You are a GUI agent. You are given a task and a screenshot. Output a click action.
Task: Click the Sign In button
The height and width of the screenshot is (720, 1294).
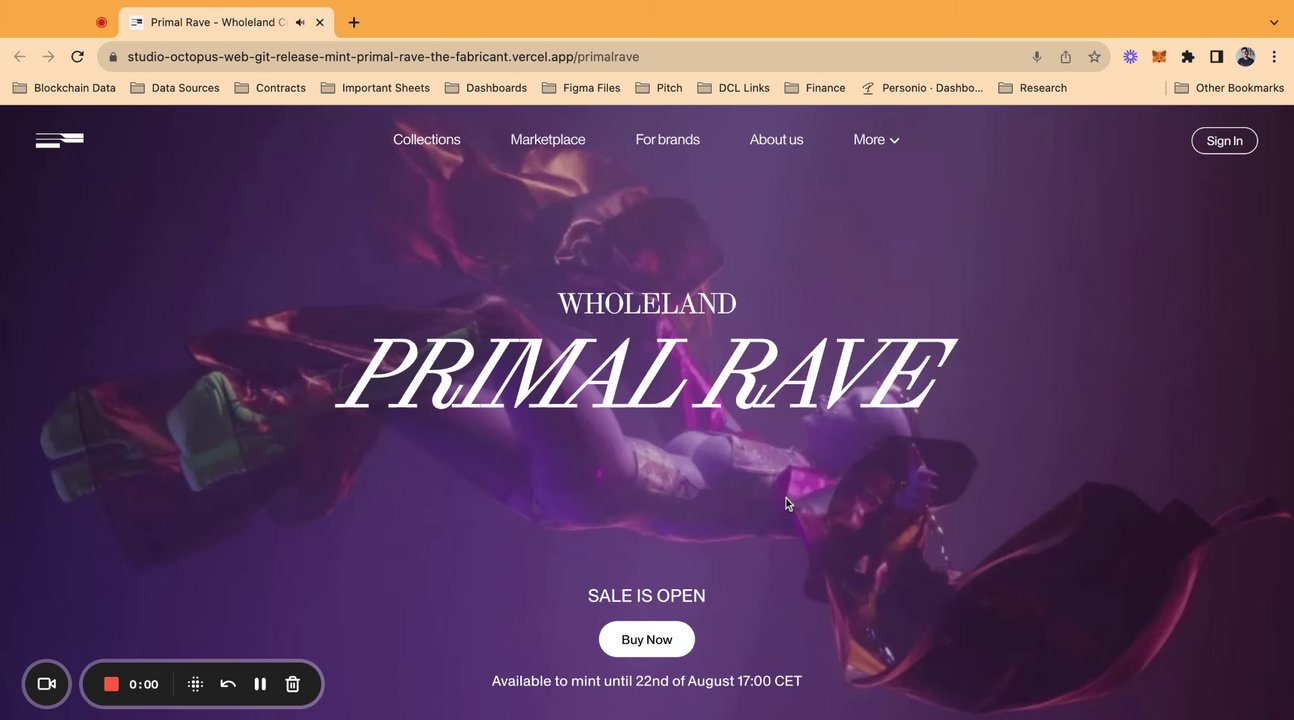point(1224,141)
